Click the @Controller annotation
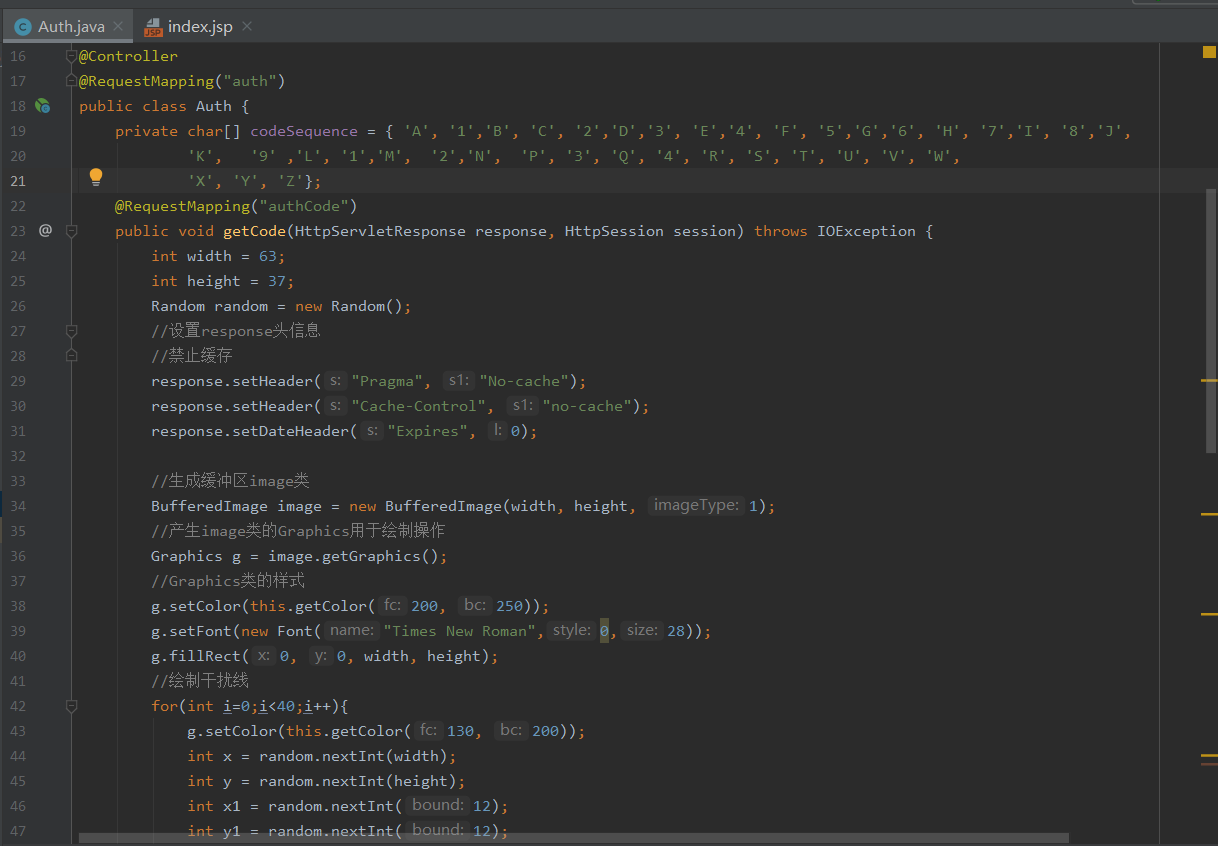1218x846 pixels. click(129, 56)
